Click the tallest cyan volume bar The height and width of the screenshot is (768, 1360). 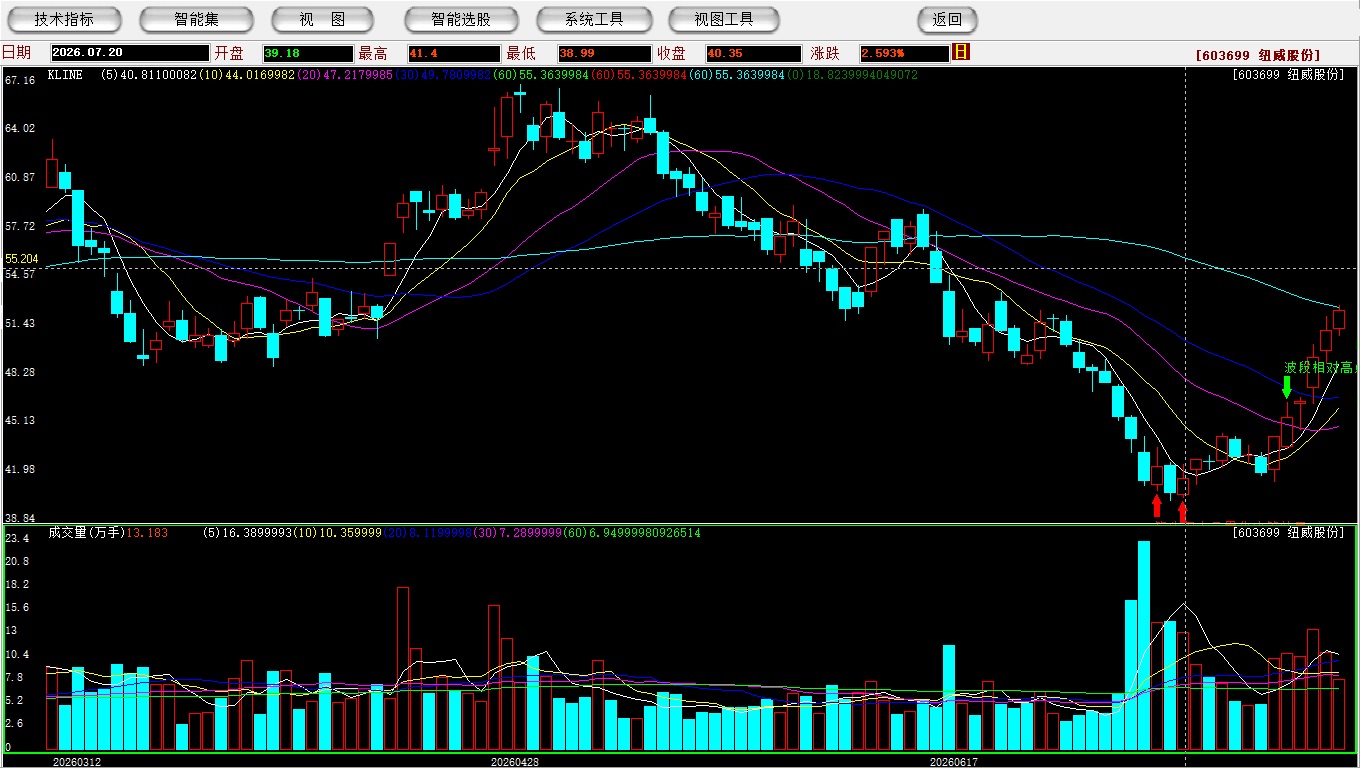1144,646
